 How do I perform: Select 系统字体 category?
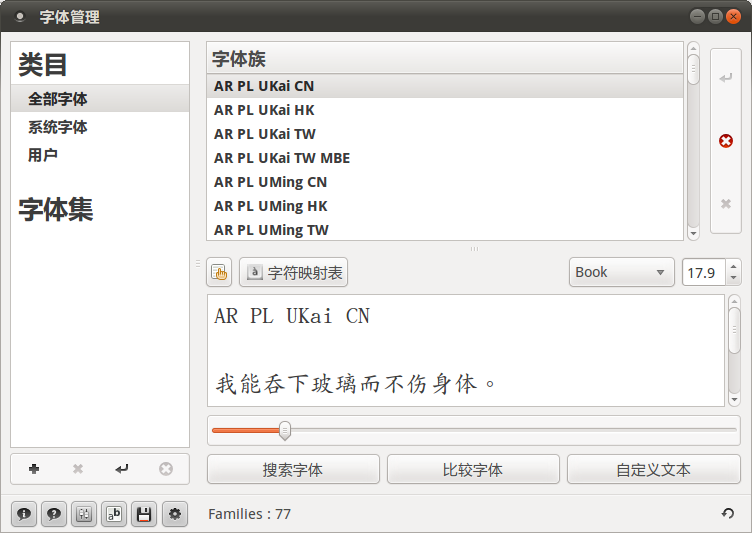tap(100, 127)
